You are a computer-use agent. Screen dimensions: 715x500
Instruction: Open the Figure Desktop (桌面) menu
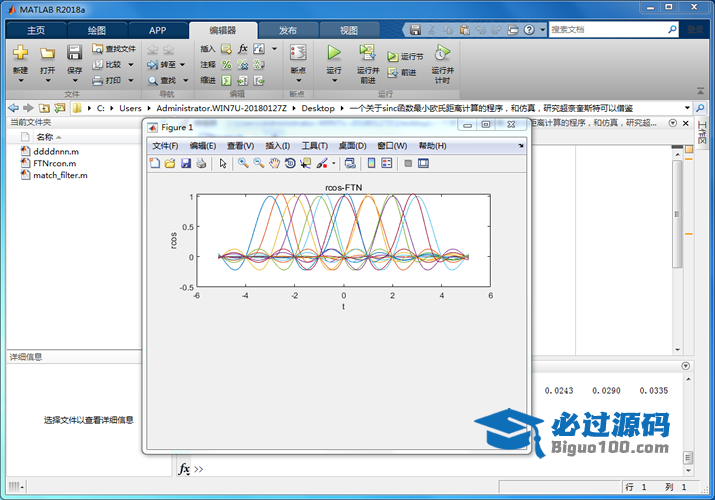pos(352,146)
